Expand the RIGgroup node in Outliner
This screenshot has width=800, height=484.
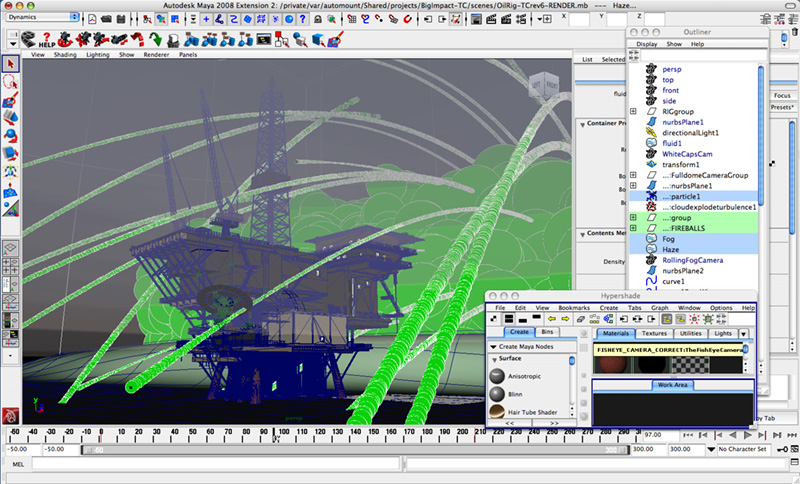tap(633, 111)
